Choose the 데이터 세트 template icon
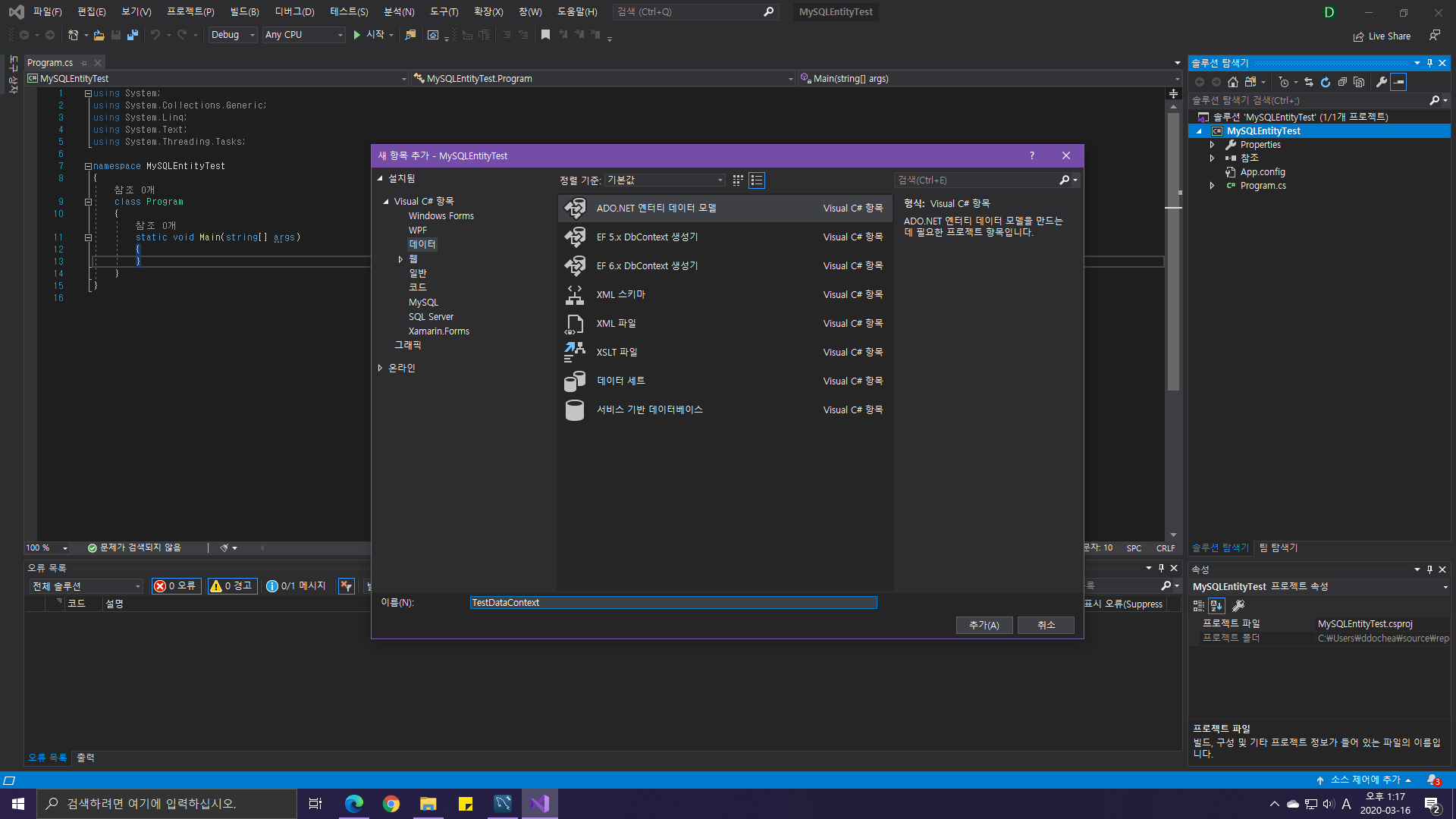This screenshot has width=1456, height=819. [x=575, y=381]
